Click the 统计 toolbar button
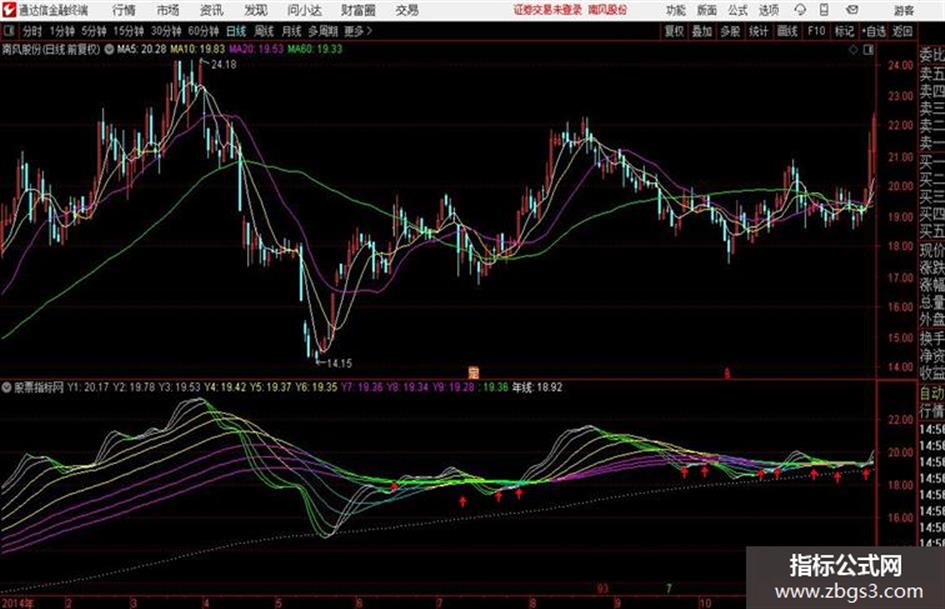The image size is (945, 609). pyautogui.click(x=758, y=31)
